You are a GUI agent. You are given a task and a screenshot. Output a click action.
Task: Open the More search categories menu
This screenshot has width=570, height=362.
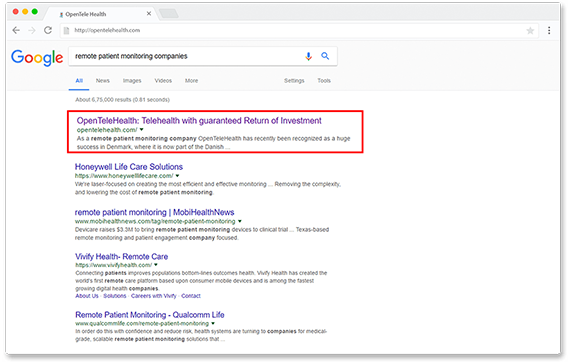pos(191,81)
